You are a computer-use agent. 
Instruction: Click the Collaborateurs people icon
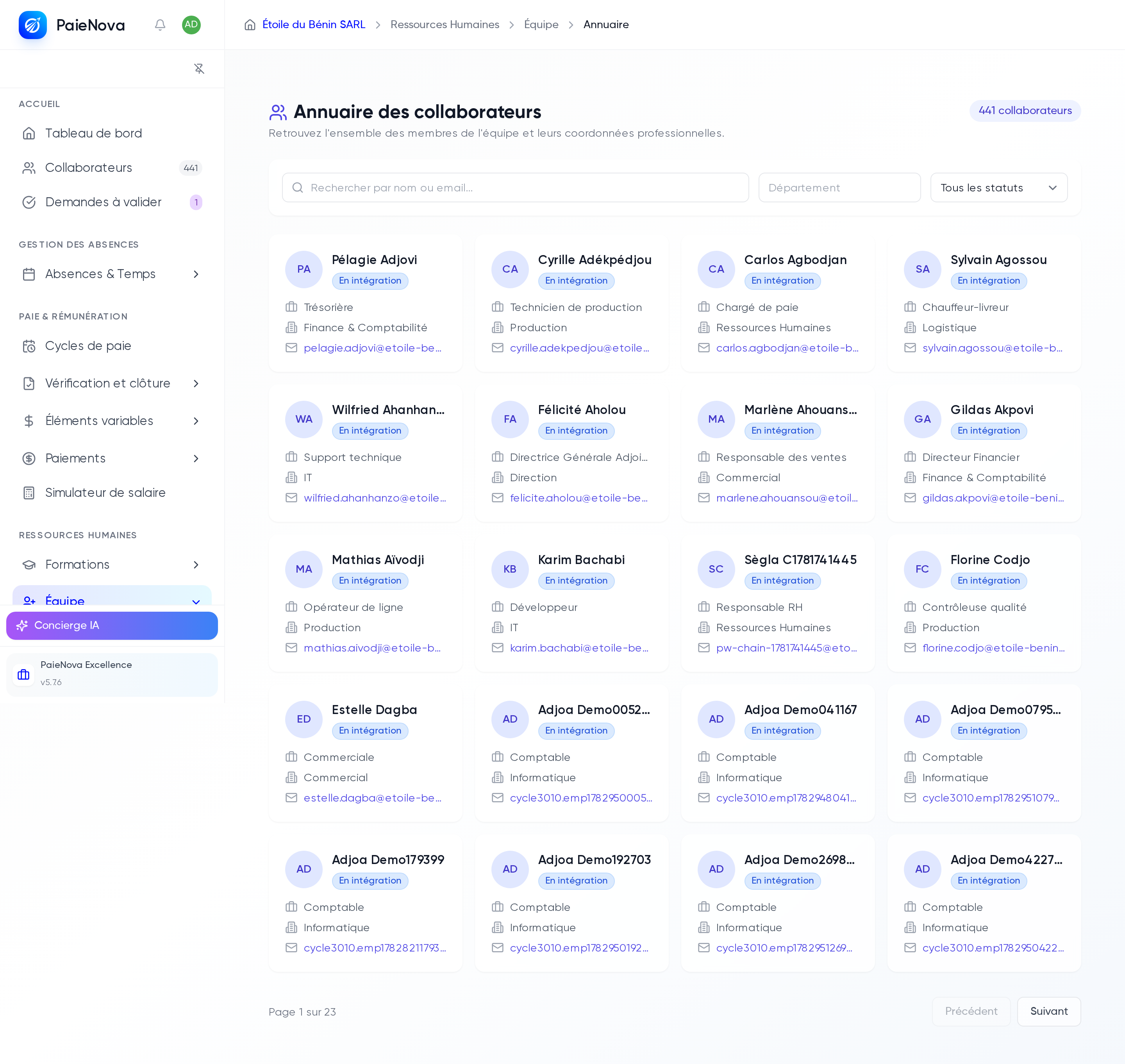29,168
